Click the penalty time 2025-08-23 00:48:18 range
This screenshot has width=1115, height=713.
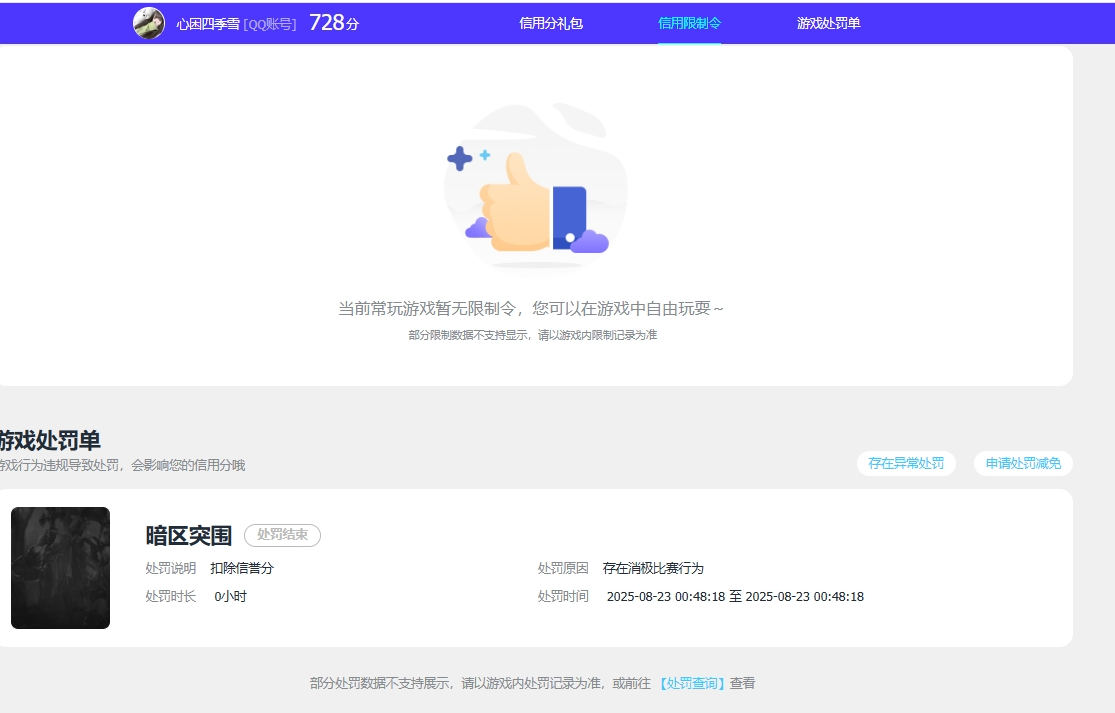pos(735,596)
